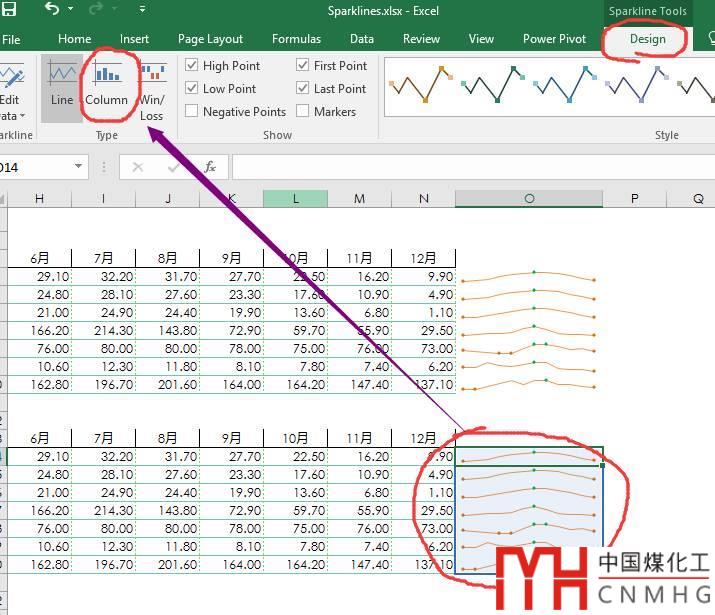Switch sparklines to Column type
The width and height of the screenshot is (715, 615).
point(106,86)
